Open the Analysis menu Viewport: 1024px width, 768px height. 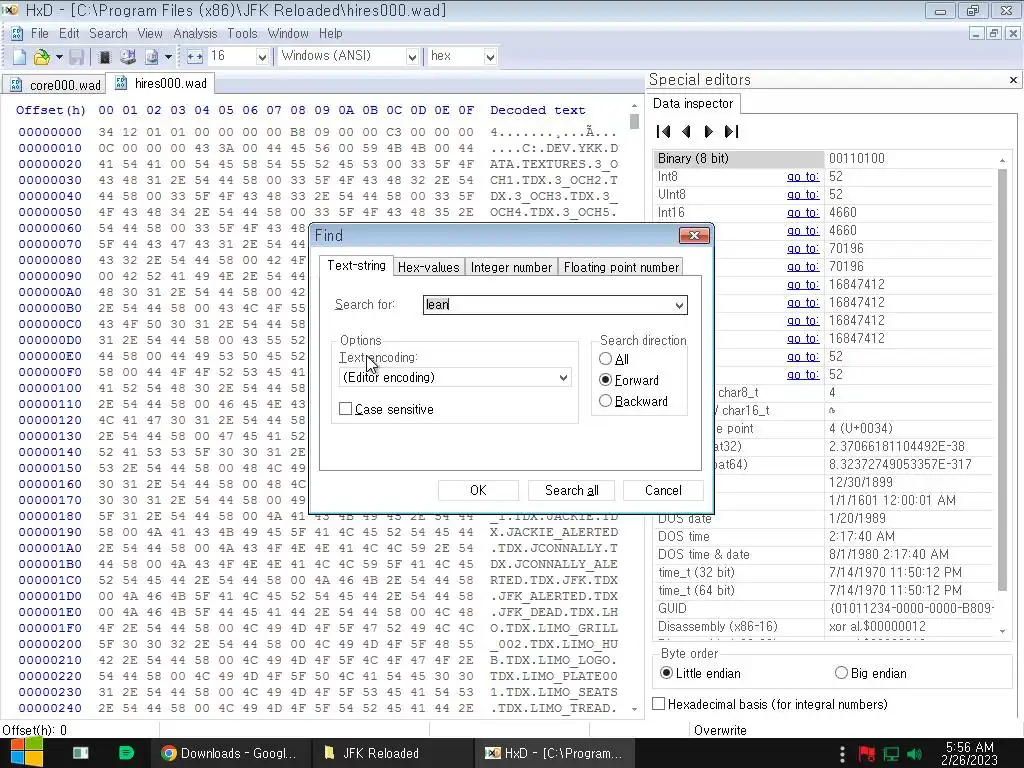coord(195,33)
